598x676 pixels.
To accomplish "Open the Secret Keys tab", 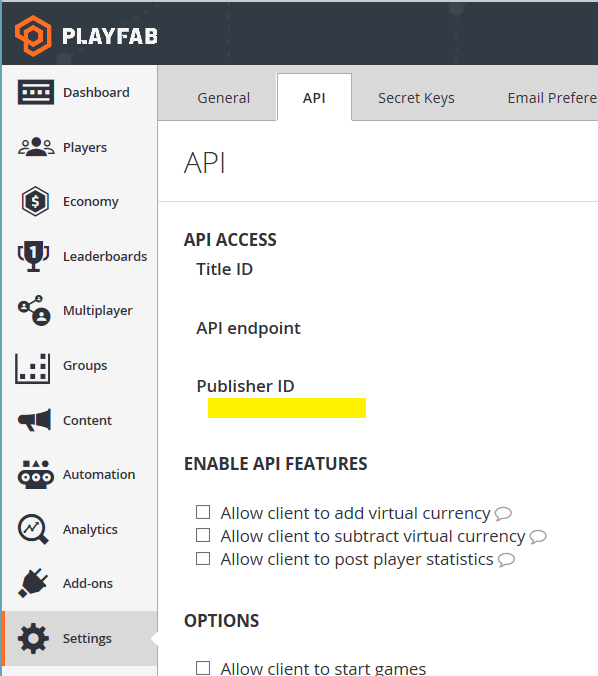I will tap(416, 98).
